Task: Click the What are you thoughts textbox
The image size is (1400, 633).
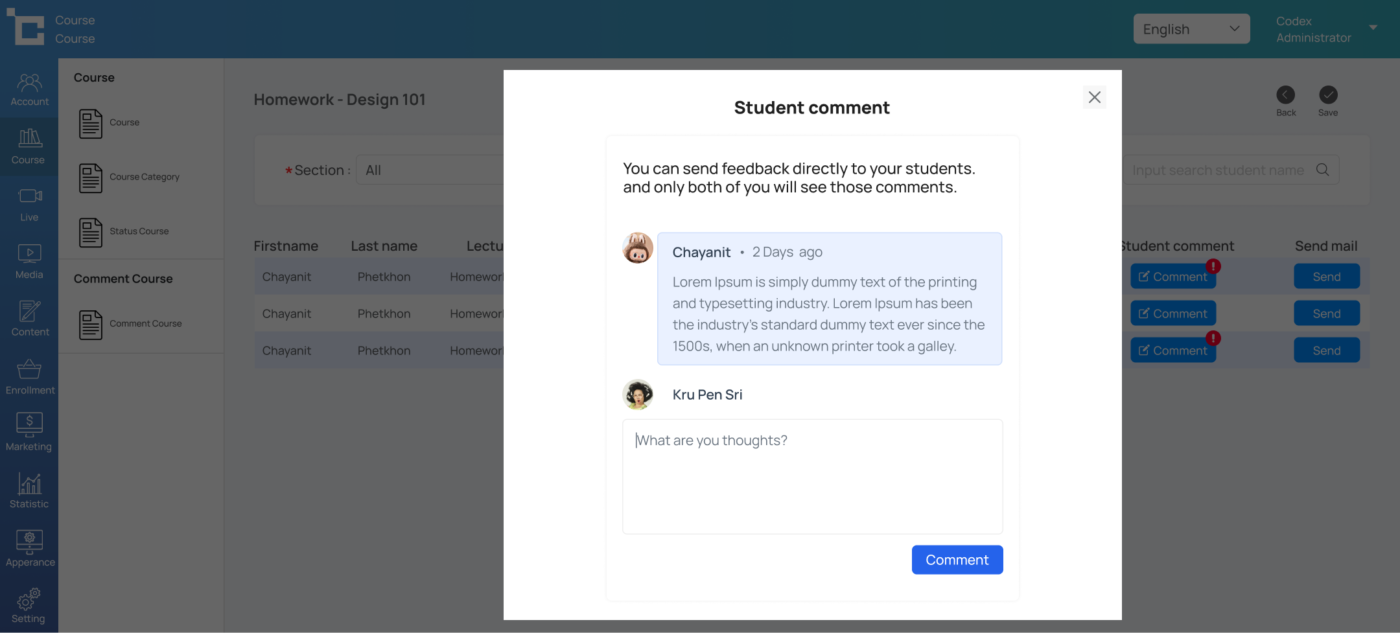Action: pos(812,476)
